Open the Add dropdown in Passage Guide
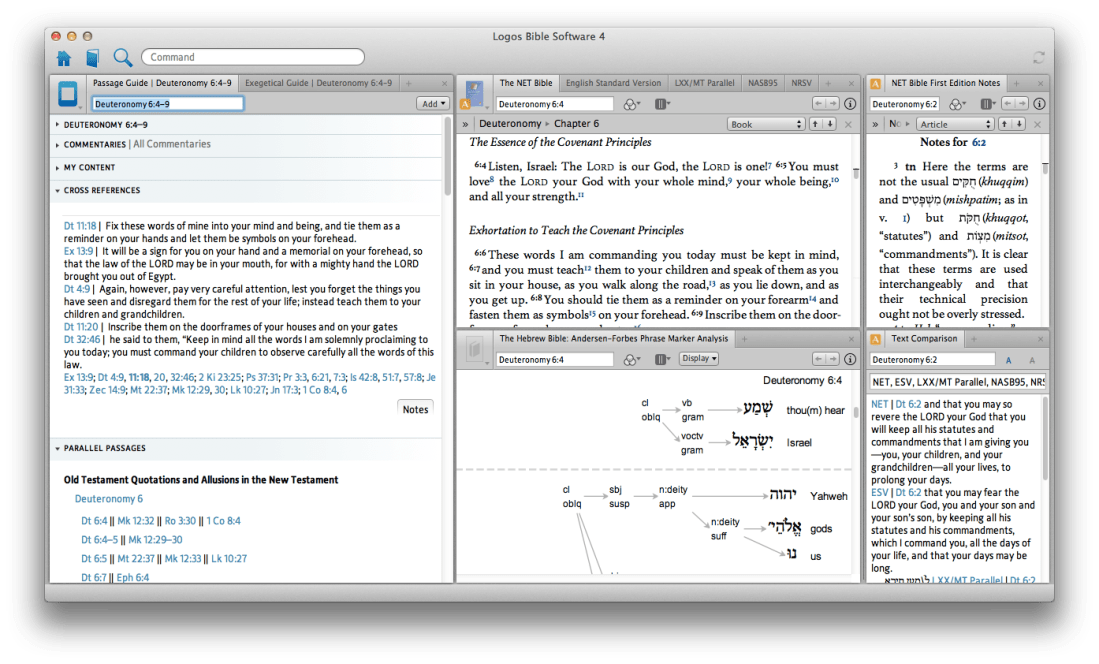 tap(432, 104)
